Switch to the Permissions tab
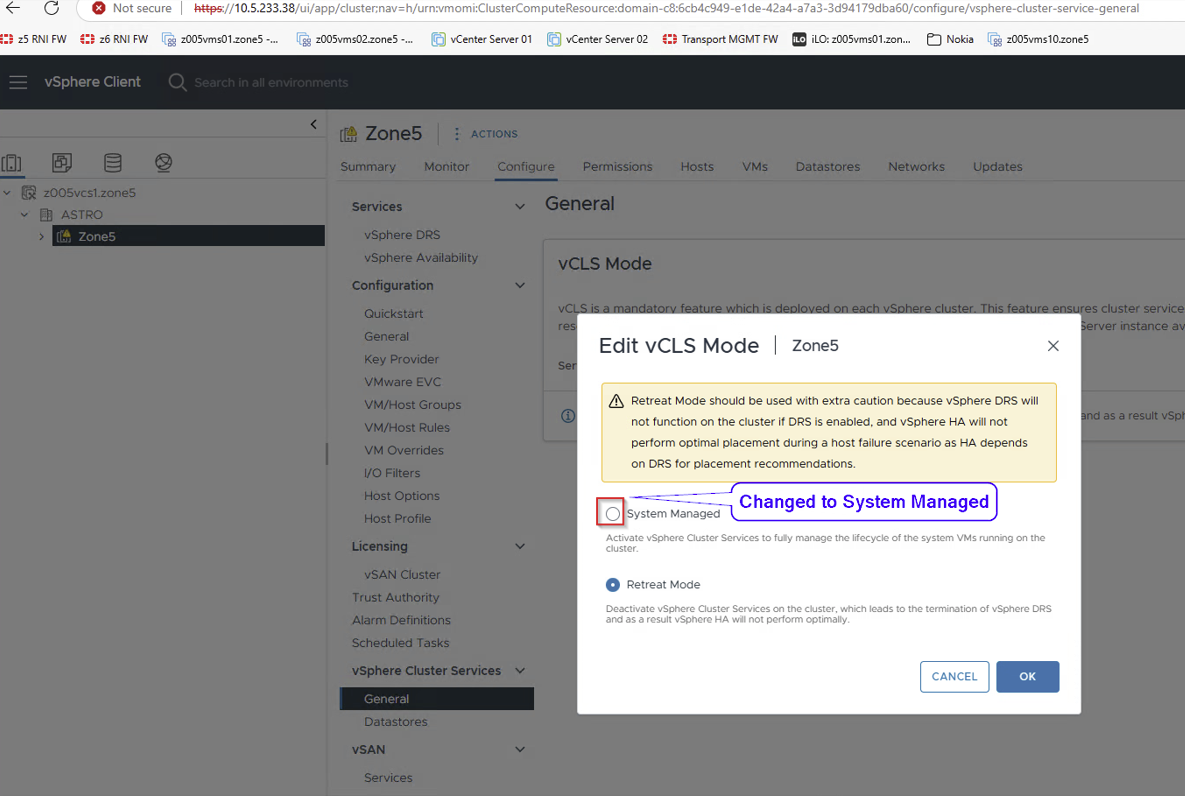This screenshot has height=796, width=1185. 617,166
